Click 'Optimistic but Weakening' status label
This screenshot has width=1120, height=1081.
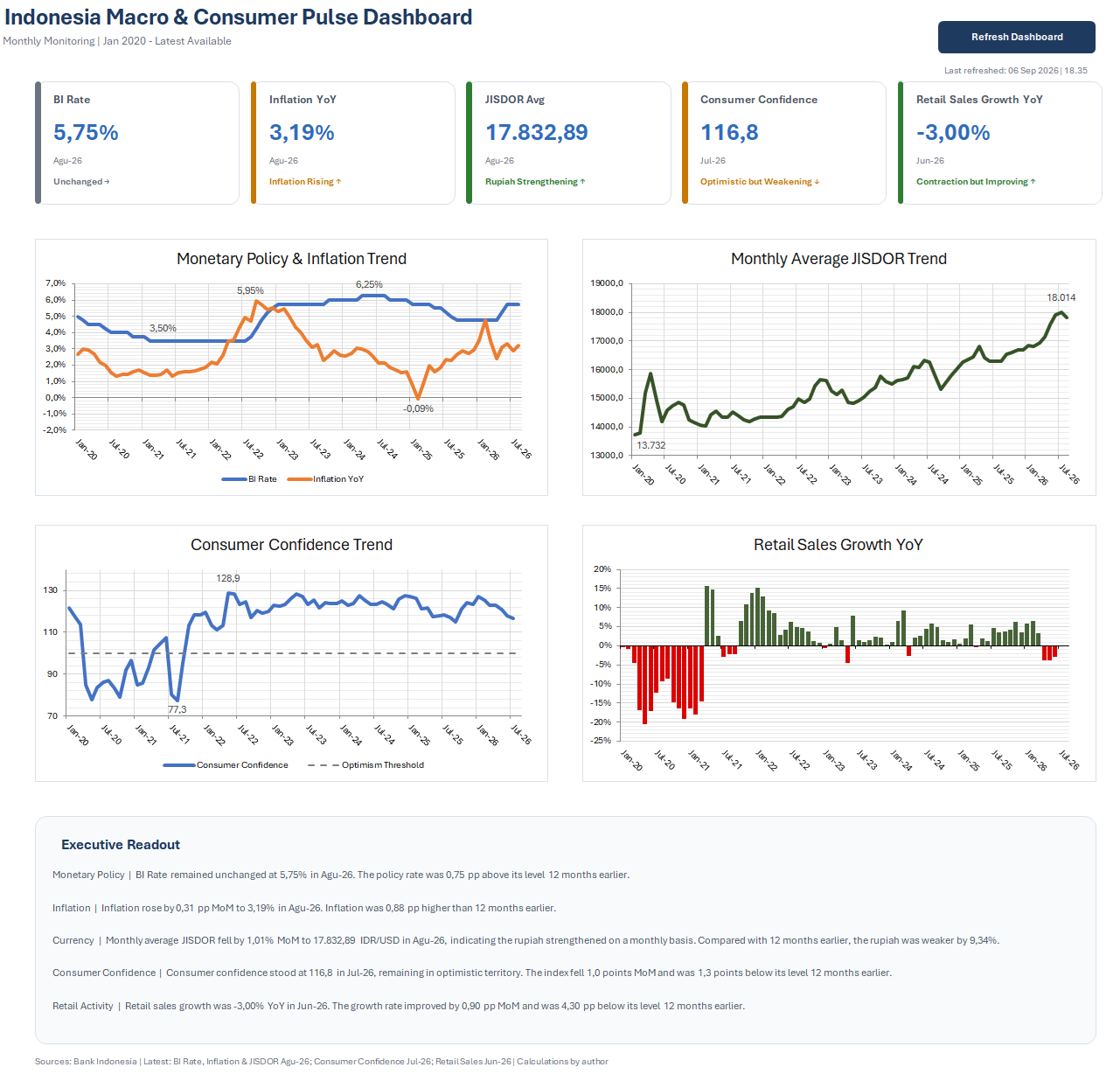760,182
